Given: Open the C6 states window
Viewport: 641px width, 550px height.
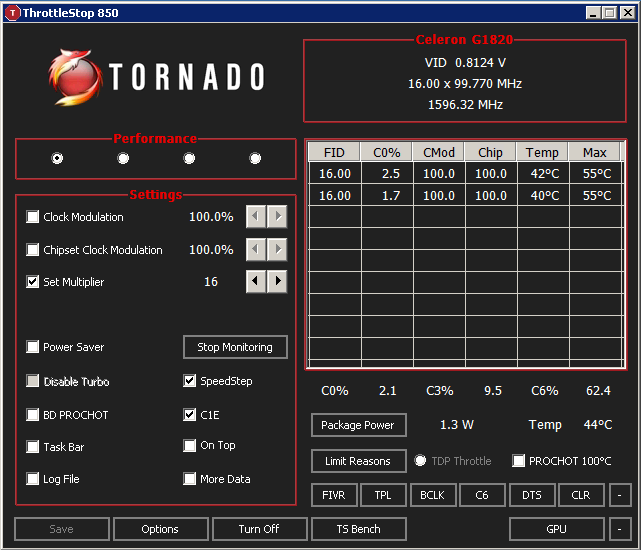Looking at the screenshot, I should pyautogui.click(x=482, y=495).
